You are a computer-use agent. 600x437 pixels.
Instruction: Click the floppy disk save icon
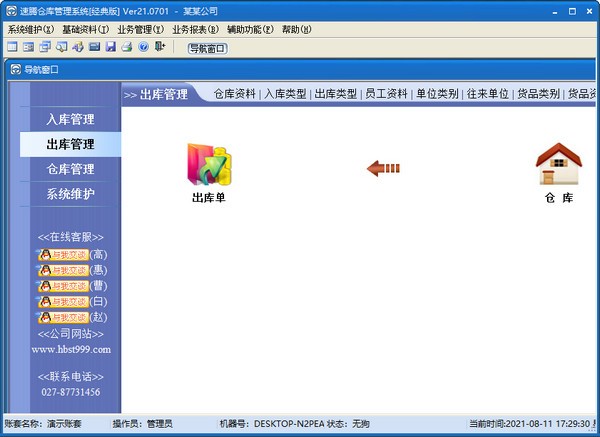pos(111,47)
